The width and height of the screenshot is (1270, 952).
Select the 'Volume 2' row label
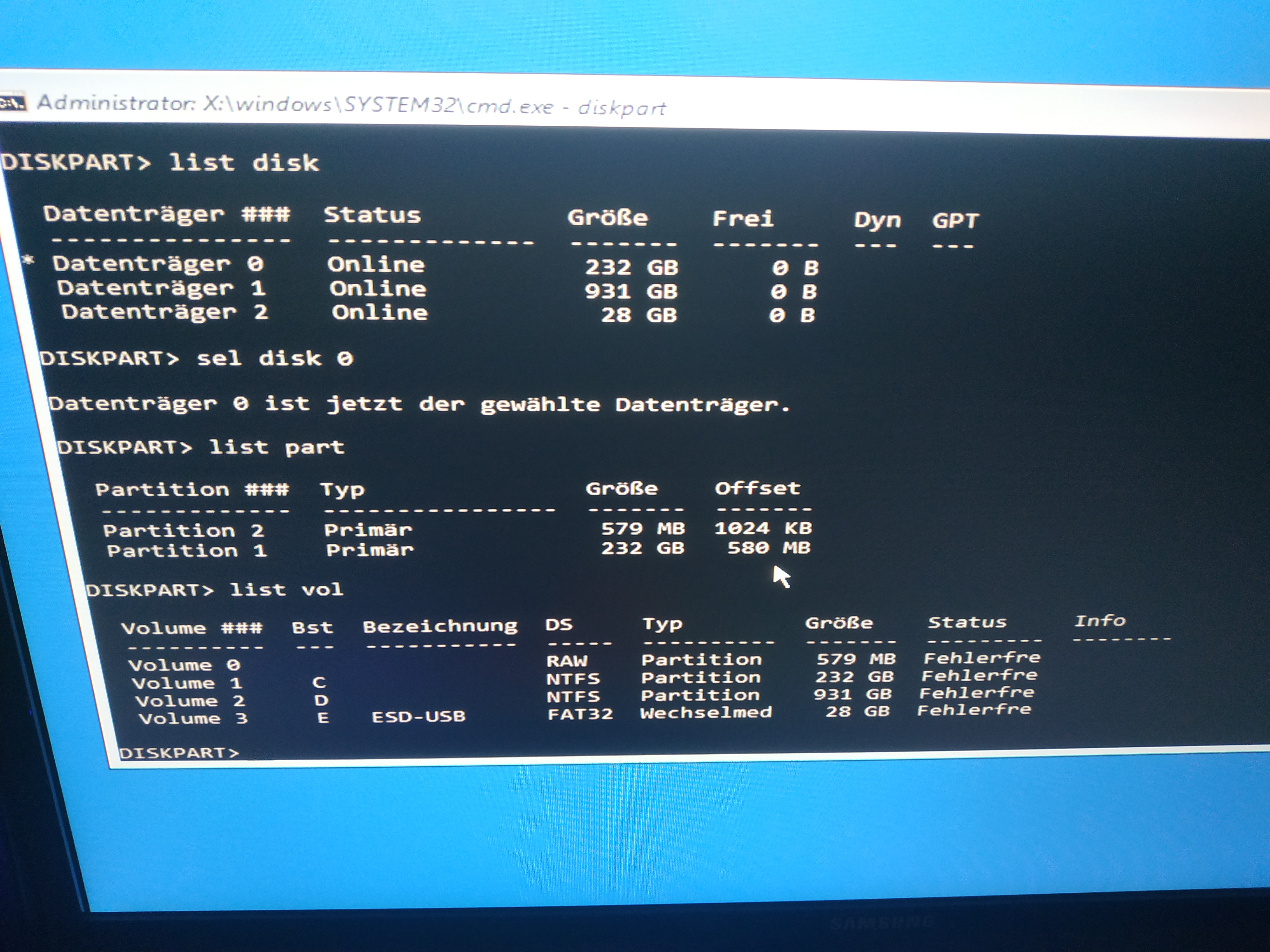pos(190,701)
